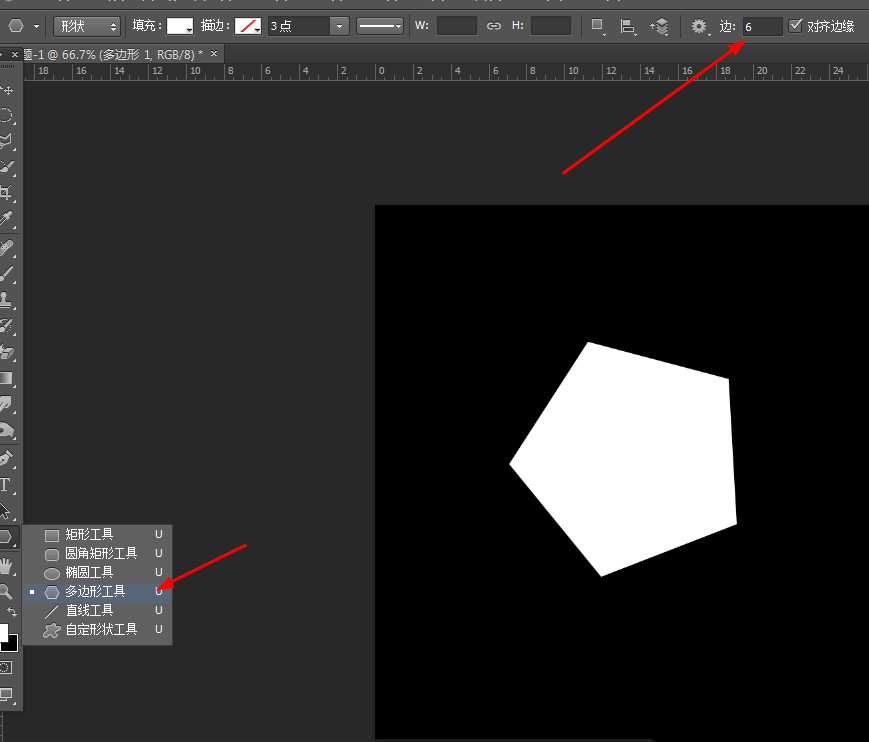
Task: Pick the Clone Stamp tool
Action: click(x=7, y=299)
